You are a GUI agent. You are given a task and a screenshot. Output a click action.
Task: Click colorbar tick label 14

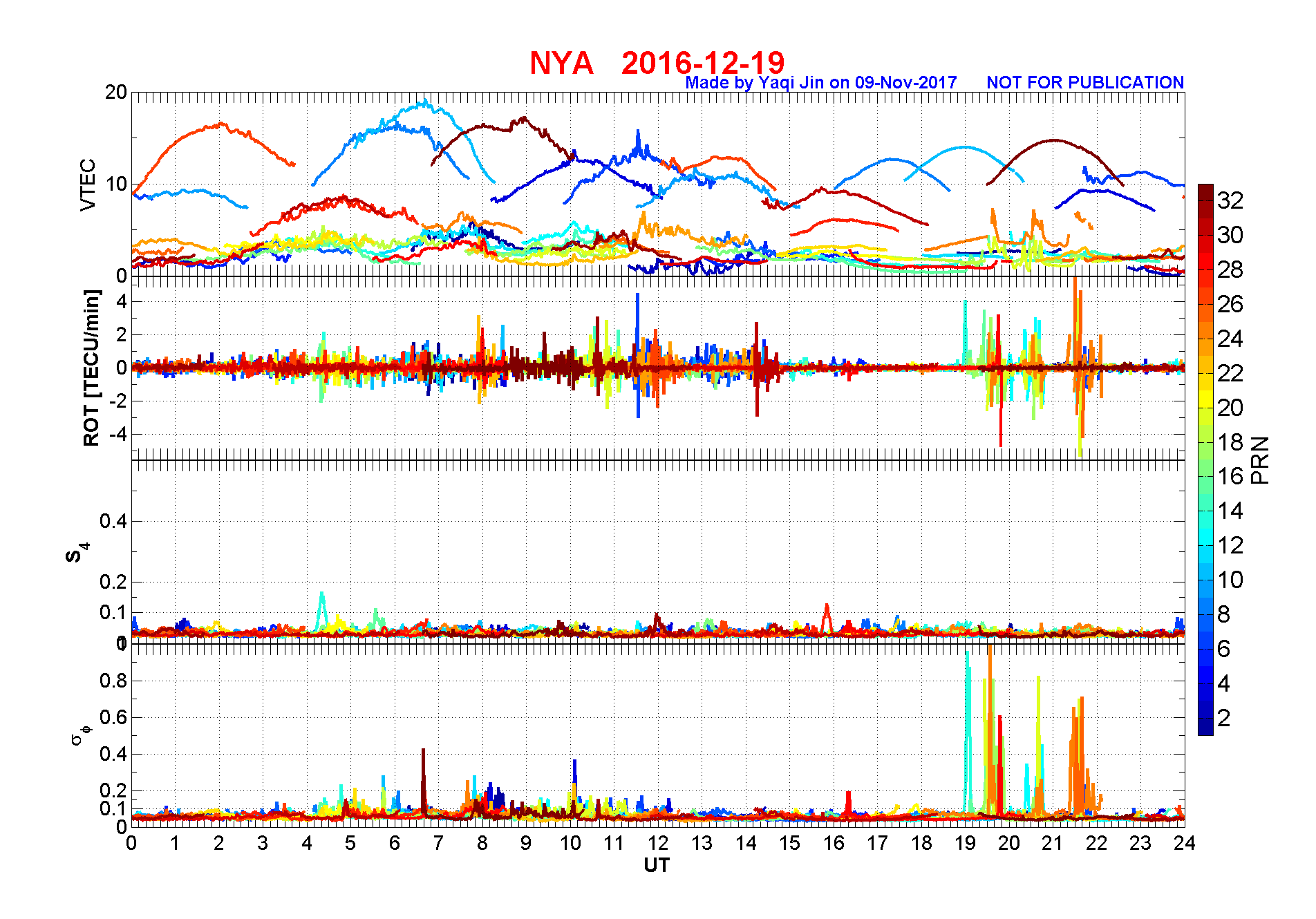pos(1230,511)
